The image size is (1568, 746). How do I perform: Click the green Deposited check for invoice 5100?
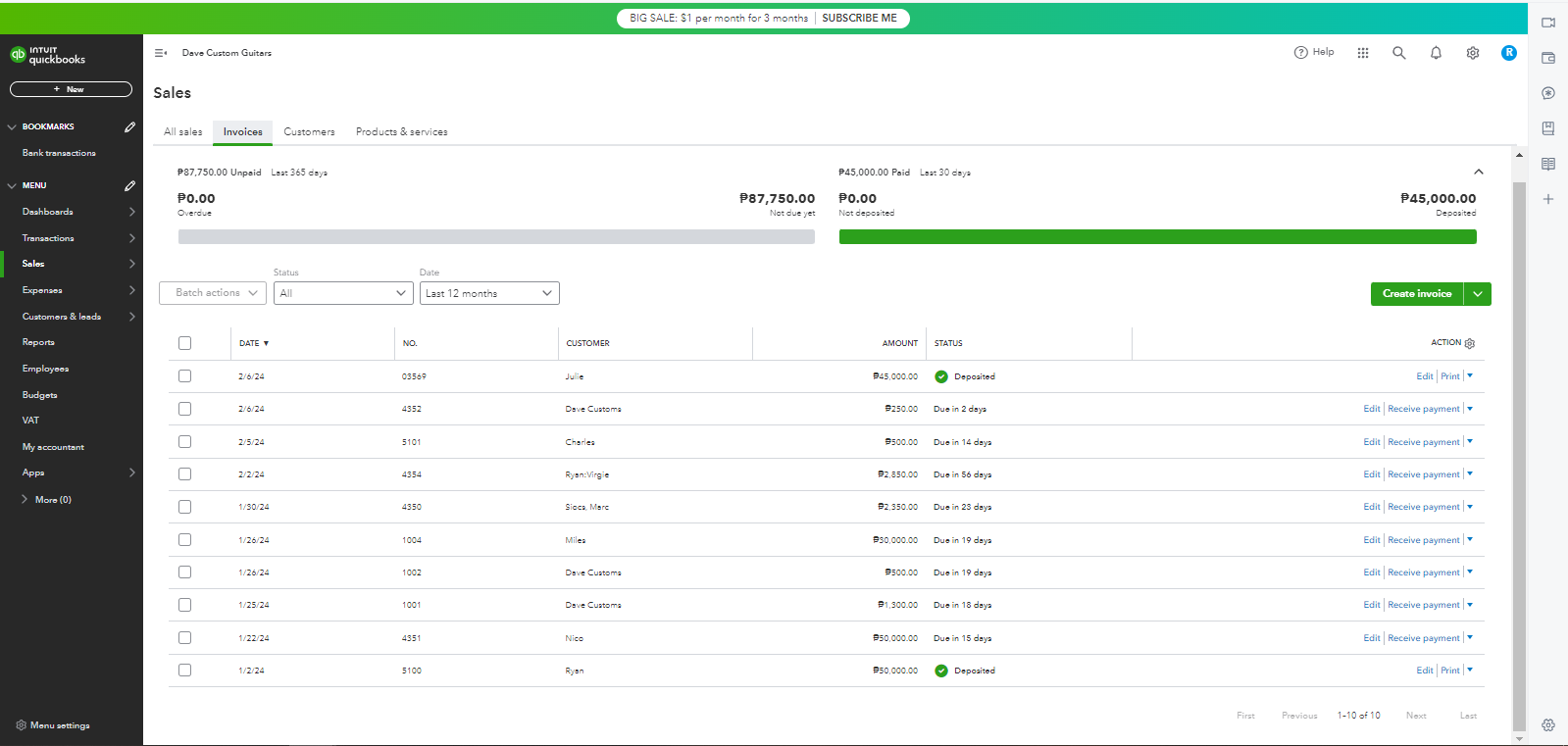(941, 671)
